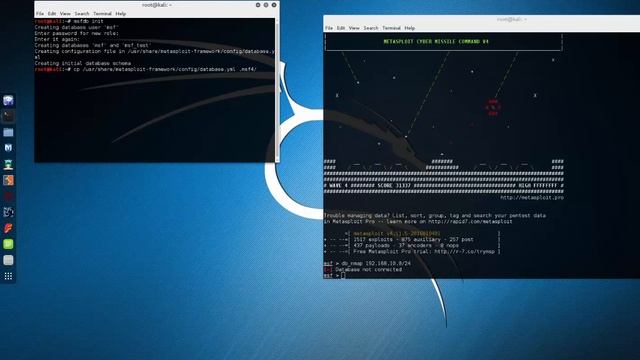Open BeEF XSS framework dock icon
Viewport: 640px width, 360px height.
tap(8, 212)
